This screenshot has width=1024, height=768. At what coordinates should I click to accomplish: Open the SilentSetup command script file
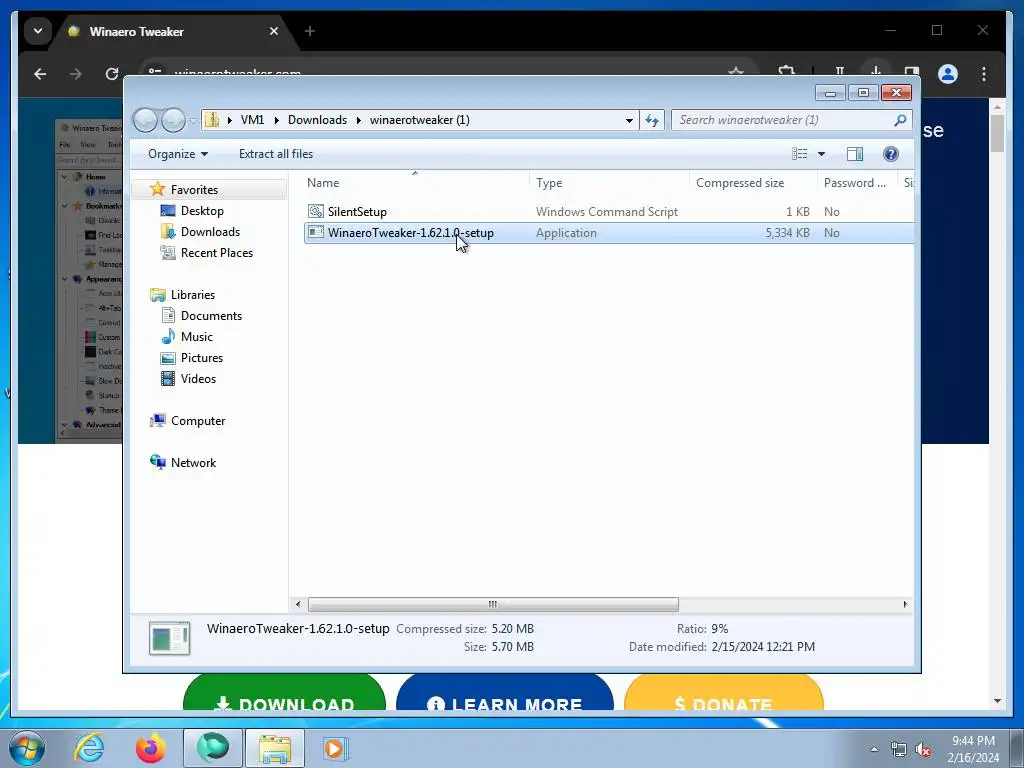pyautogui.click(x=357, y=212)
